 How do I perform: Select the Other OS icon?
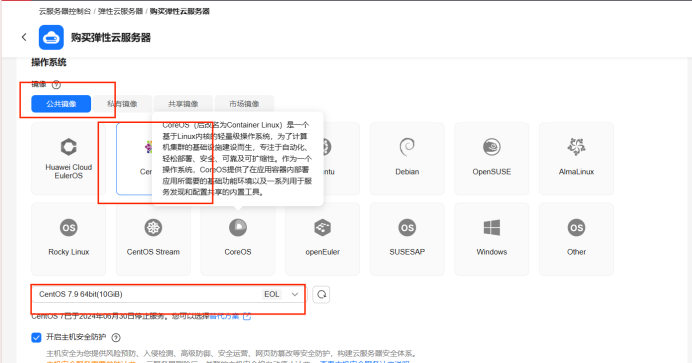(x=576, y=228)
